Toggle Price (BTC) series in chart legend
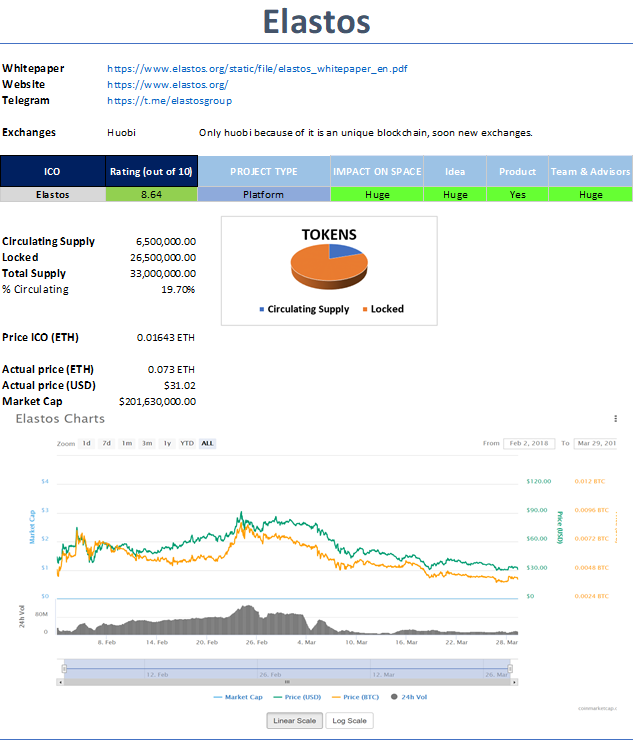Image resolution: width=634 pixels, height=741 pixels. pos(356,697)
